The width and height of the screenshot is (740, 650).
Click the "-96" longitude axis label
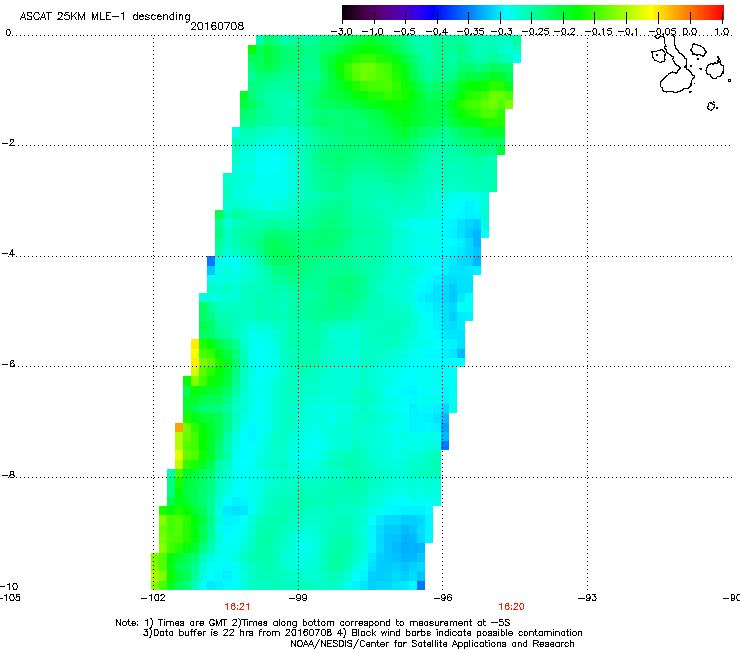coord(443,598)
